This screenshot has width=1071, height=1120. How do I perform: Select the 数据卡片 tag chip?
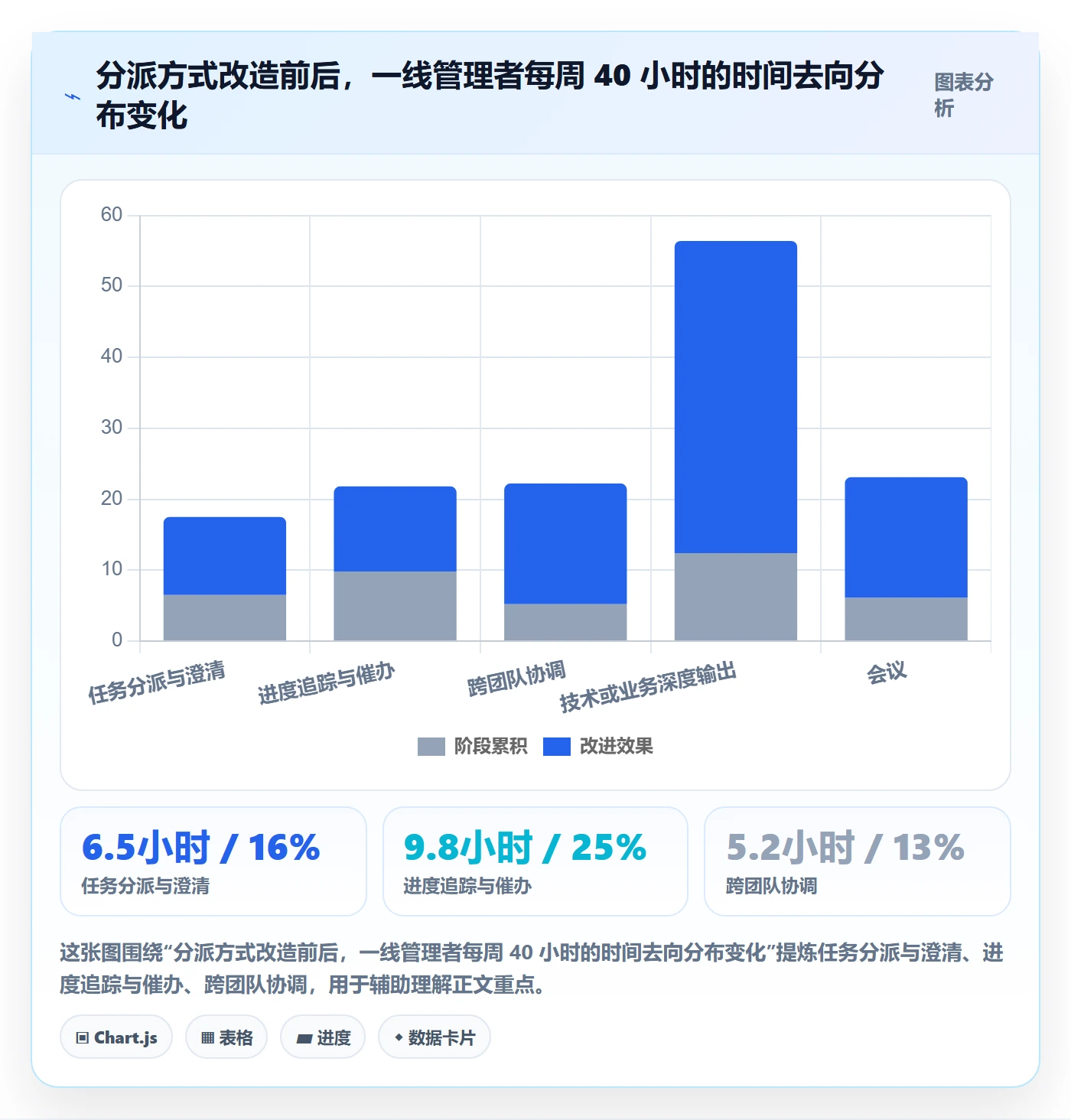[x=435, y=1037]
